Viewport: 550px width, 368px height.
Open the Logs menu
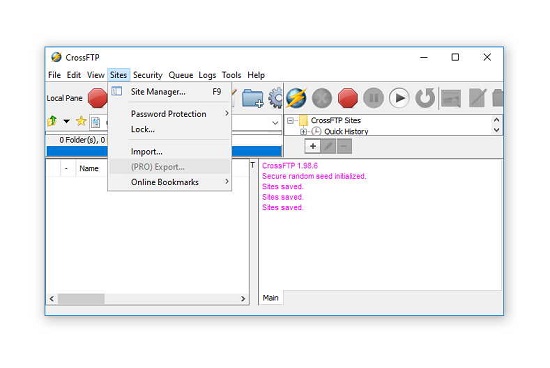(x=207, y=75)
